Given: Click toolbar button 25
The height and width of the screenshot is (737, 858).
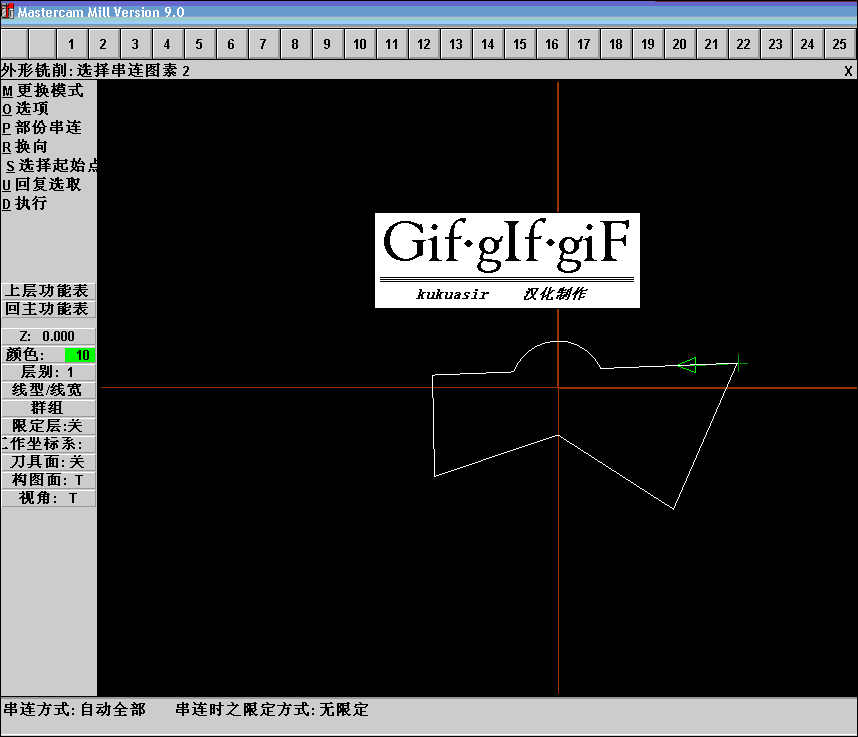Looking at the screenshot, I should point(839,44).
